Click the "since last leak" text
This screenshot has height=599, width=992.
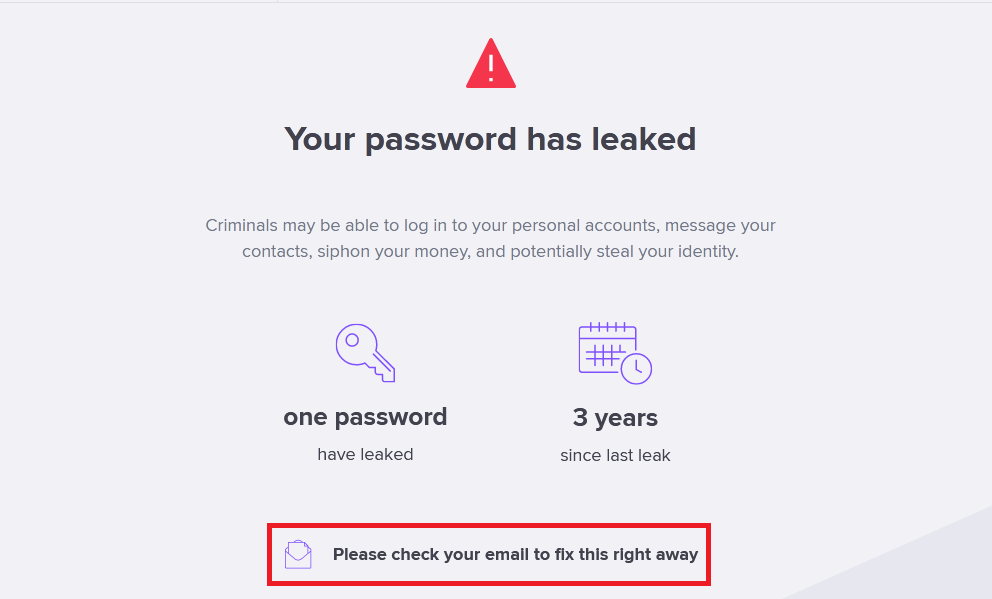coord(615,455)
